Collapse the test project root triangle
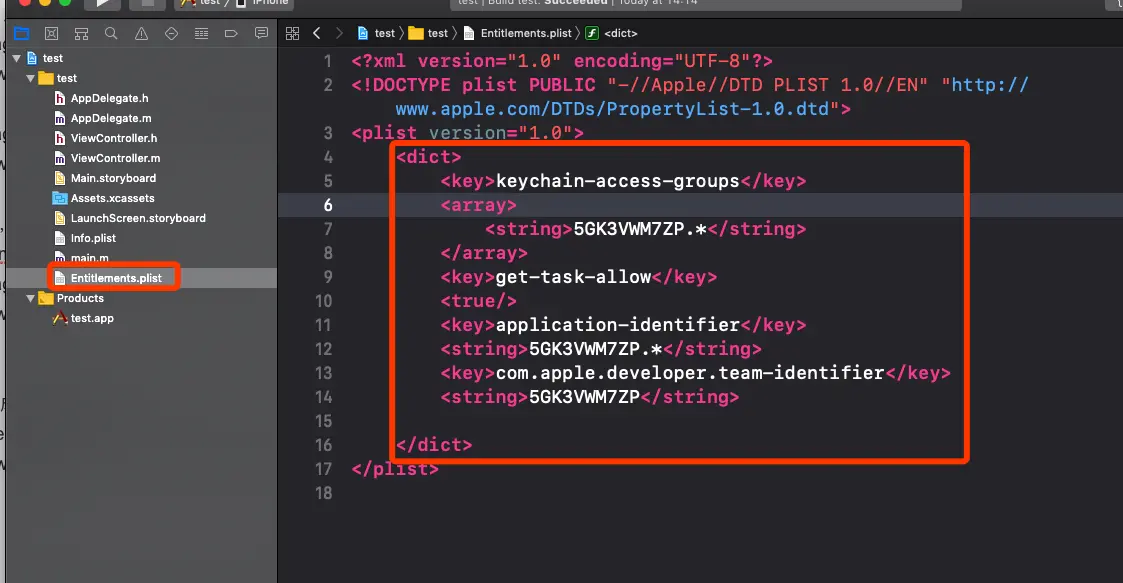The height and width of the screenshot is (583, 1123). tap(16, 58)
